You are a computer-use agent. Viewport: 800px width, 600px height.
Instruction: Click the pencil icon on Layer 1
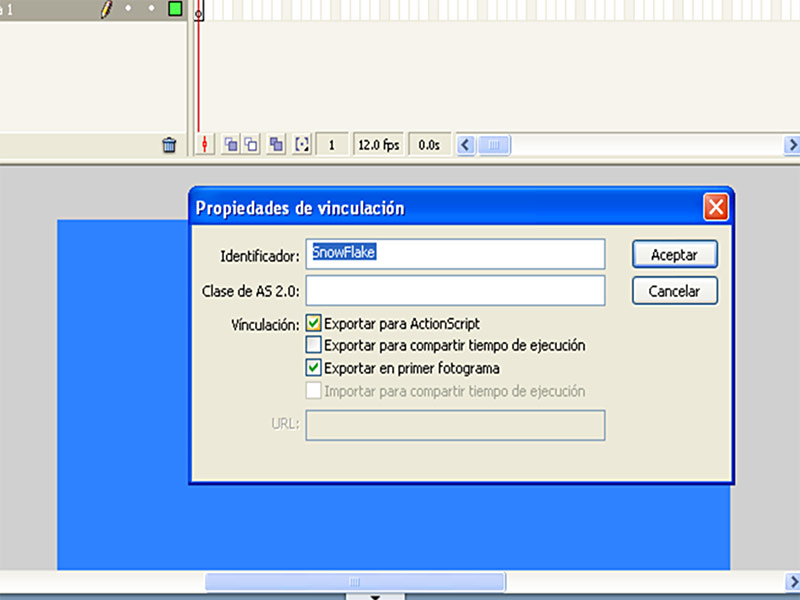coord(106,8)
